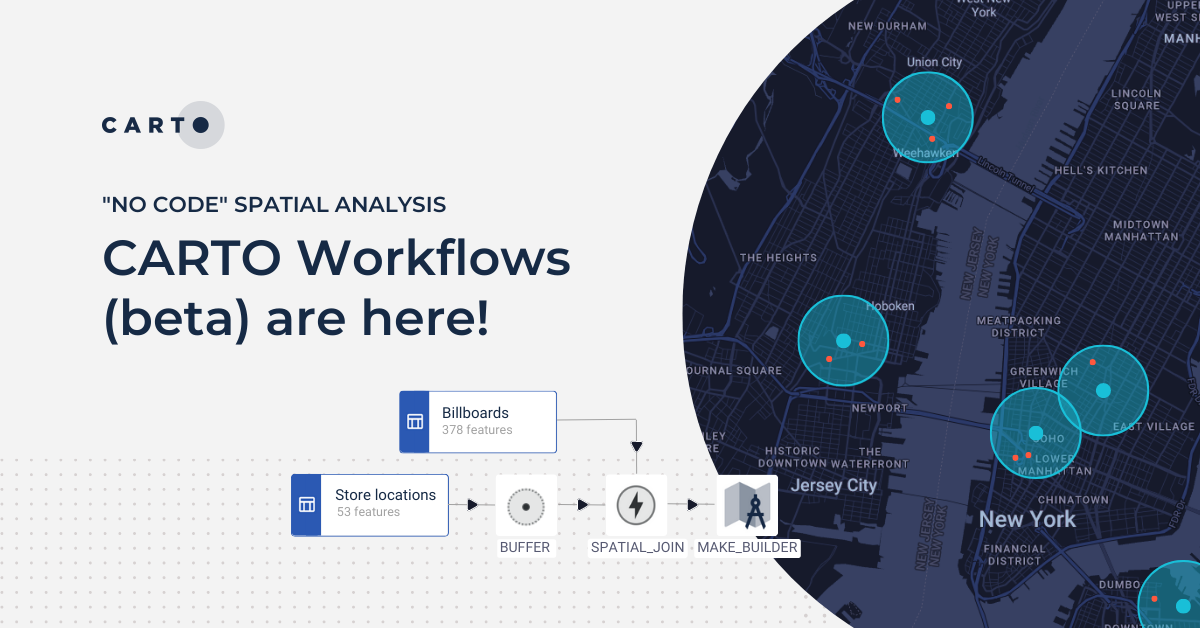Image resolution: width=1200 pixels, height=628 pixels.
Task: Click the arrow between Store locations and BUFFER
Action: pyautogui.click(x=470, y=505)
